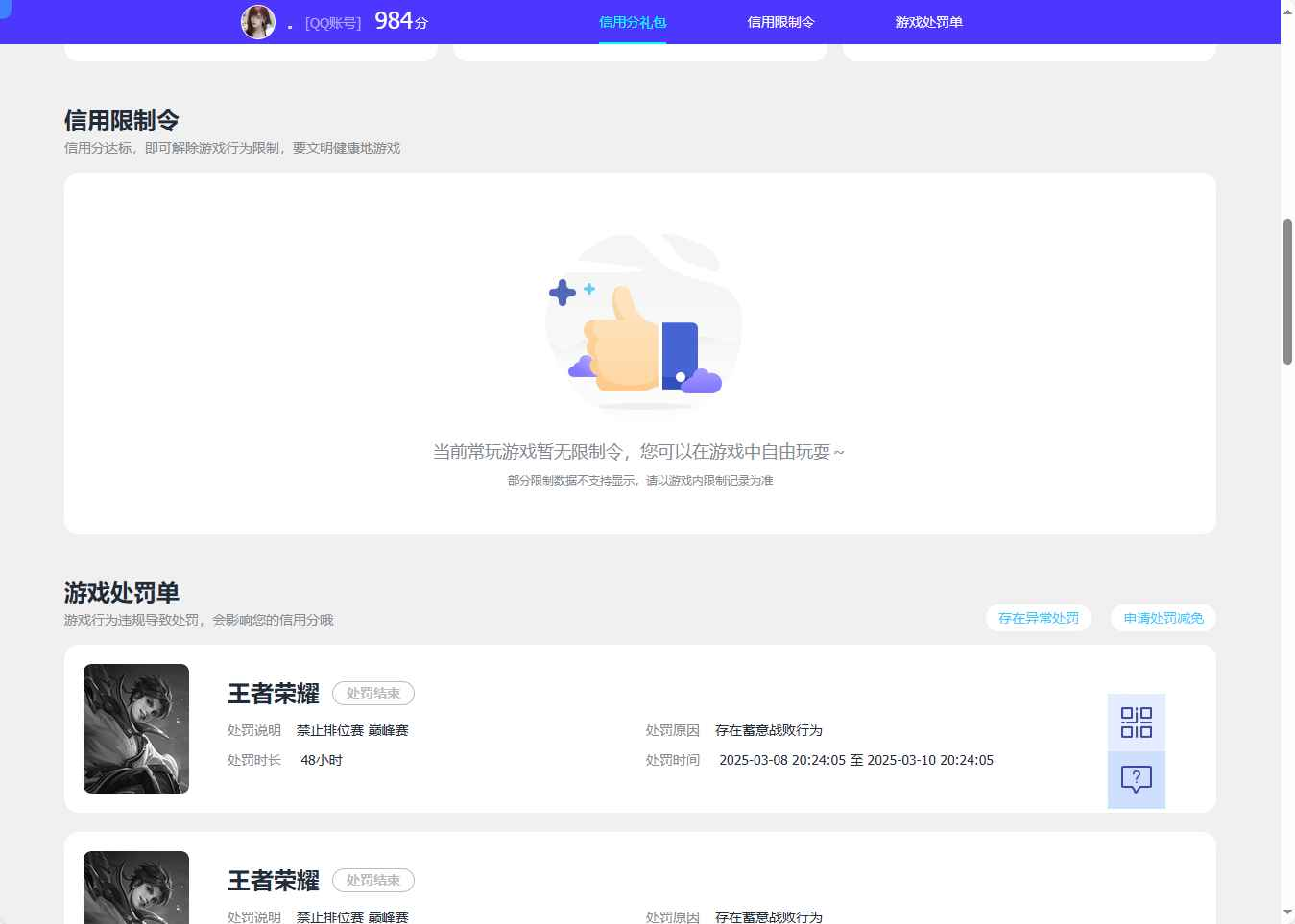Open the second 王者荣耀 hero thumbnail
Screen dimensions: 1295x924
pyautogui.click(x=136, y=888)
